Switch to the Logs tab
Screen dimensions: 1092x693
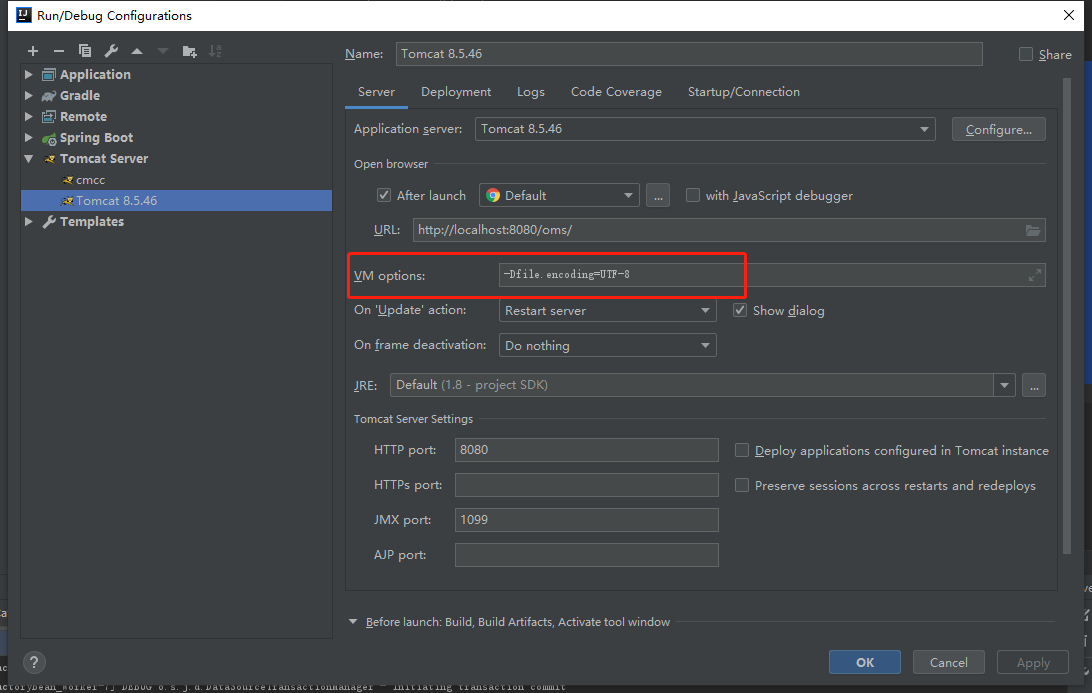click(531, 92)
